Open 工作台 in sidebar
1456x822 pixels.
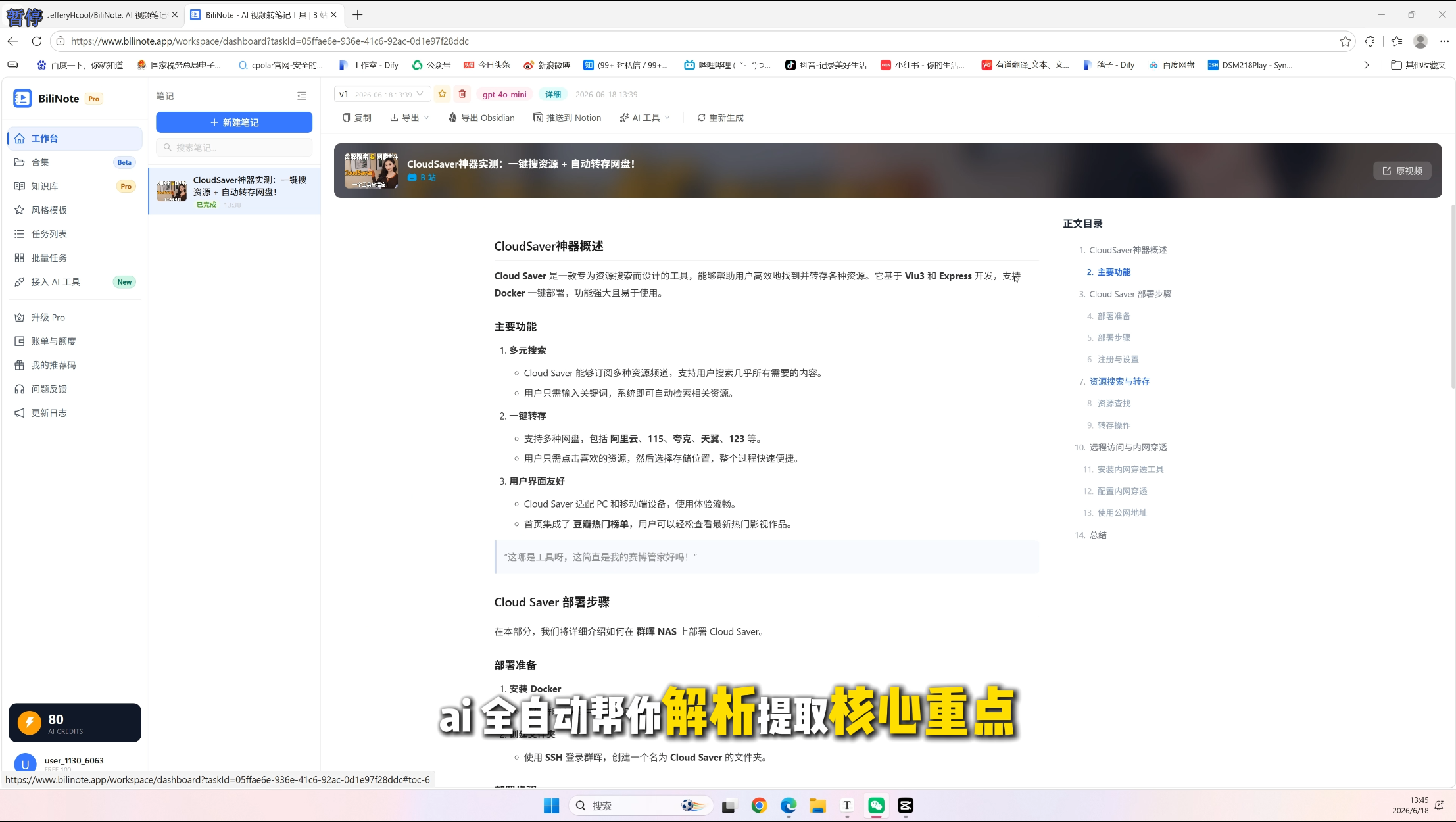(x=75, y=138)
